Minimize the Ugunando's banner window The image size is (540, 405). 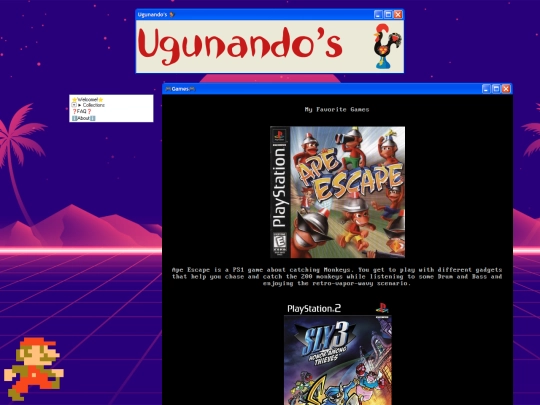378,14
